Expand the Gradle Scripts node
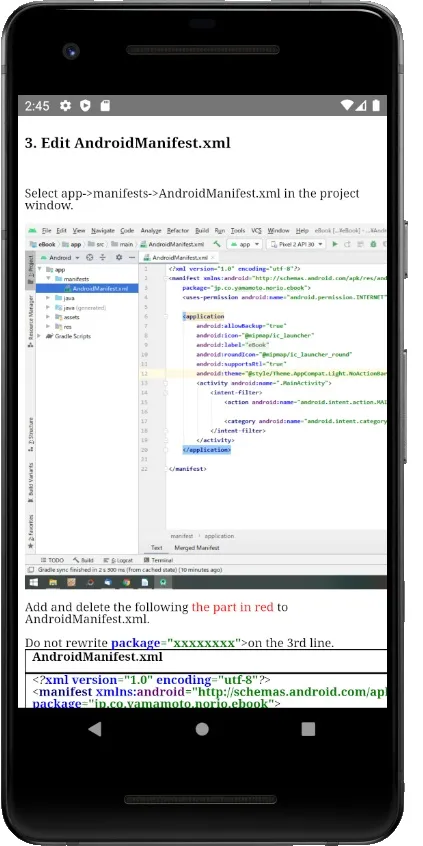This screenshot has width=423, height=846. click(x=39, y=336)
